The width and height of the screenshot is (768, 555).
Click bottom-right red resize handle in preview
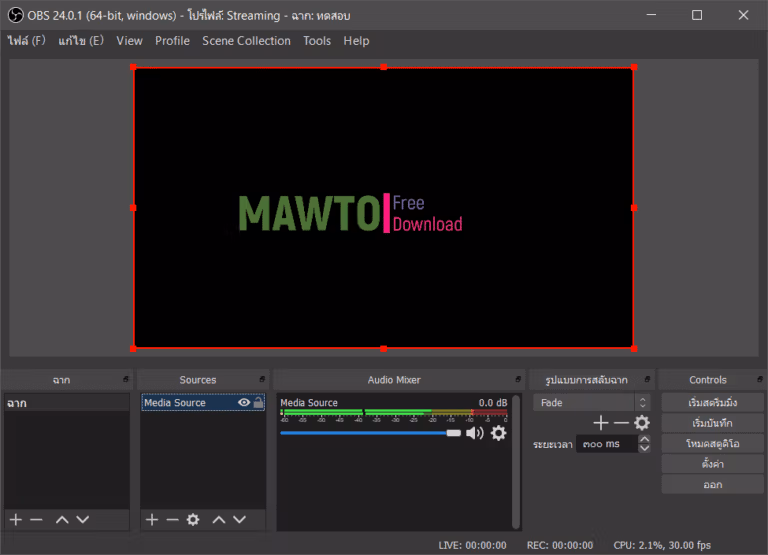point(634,348)
